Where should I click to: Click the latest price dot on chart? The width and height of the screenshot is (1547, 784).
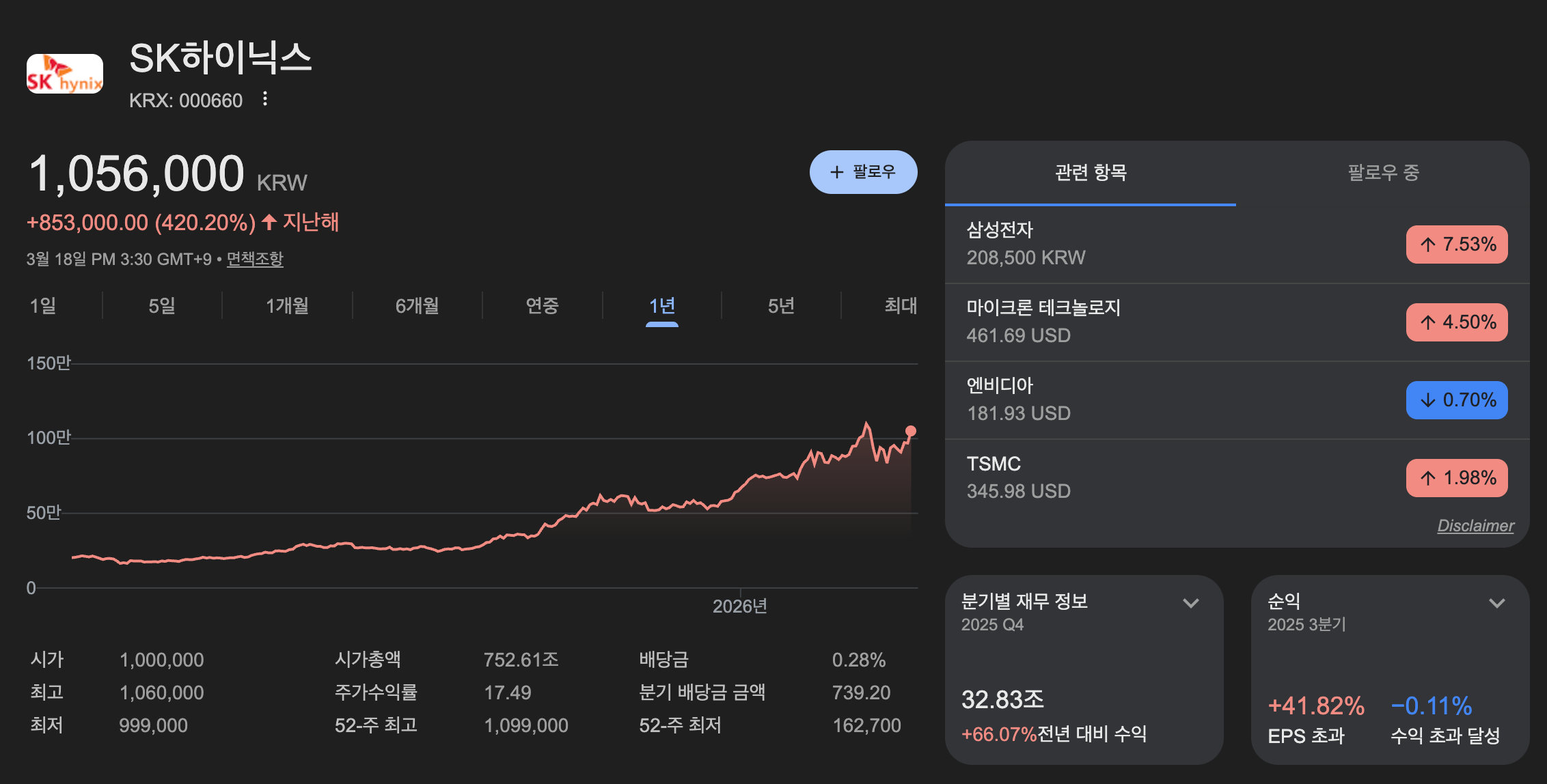(911, 431)
